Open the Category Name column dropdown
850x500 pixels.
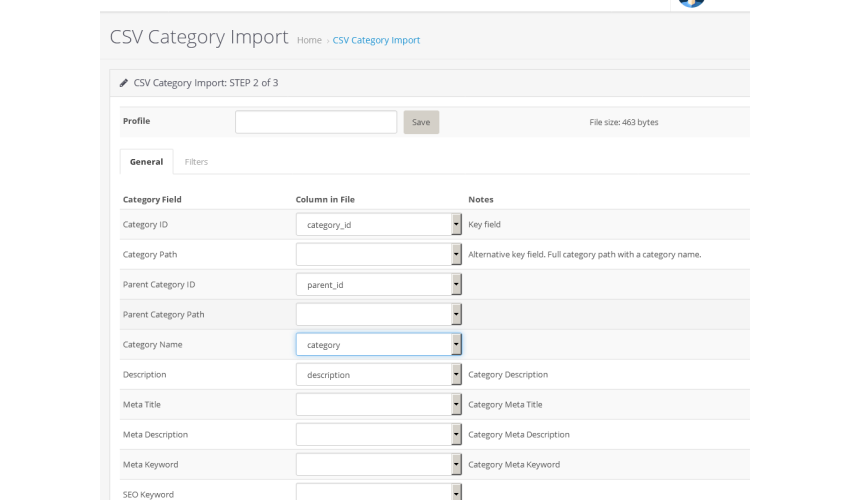click(x=378, y=344)
